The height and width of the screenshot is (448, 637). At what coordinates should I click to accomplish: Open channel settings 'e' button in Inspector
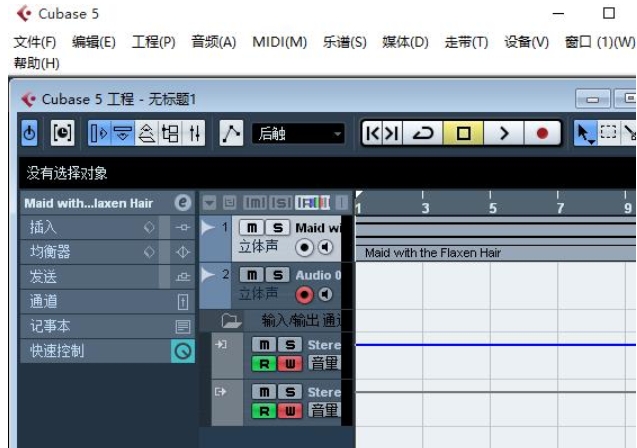(183, 202)
